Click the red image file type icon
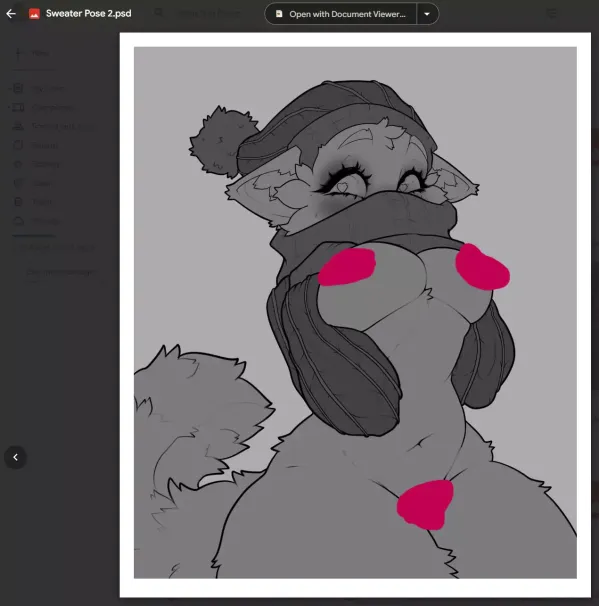The width and height of the screenshot is (599, 606). pos(34,14)
